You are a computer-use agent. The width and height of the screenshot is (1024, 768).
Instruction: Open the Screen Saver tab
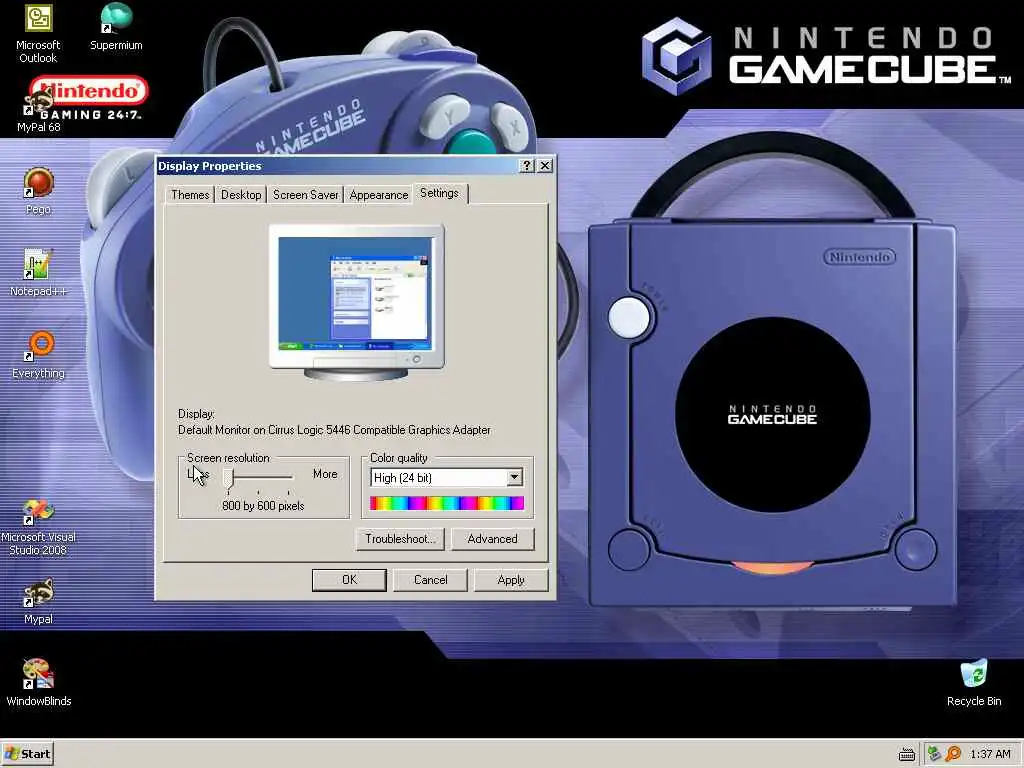[x=306, y=195]
